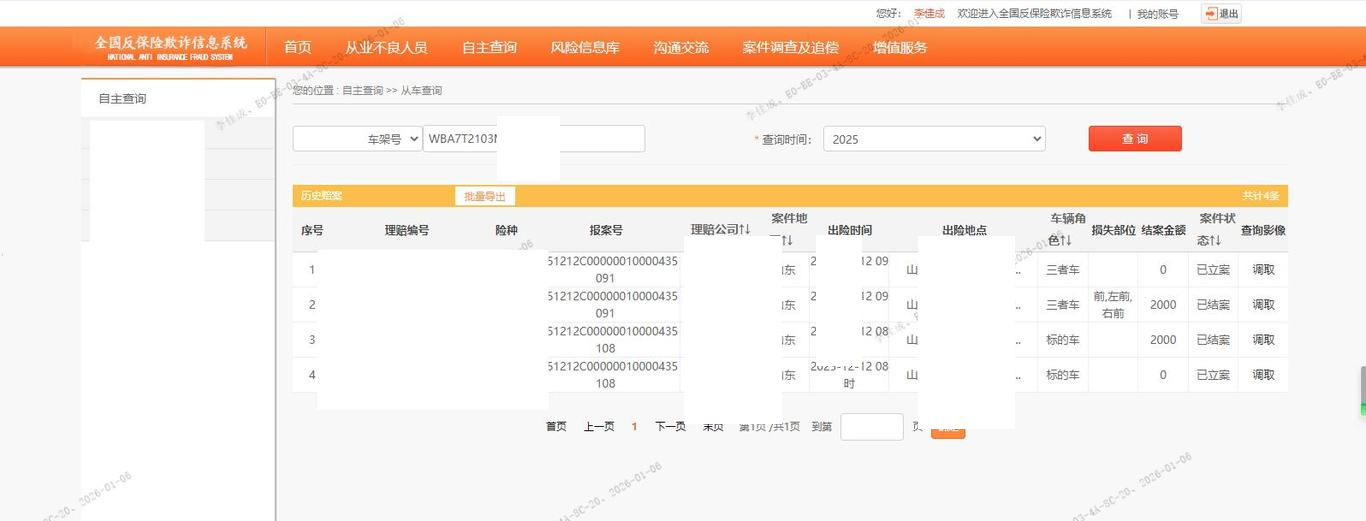Image resolution: width=1366 pixels, height=521 pixels.
Task: Click the page number jump input box
Action: point(871,427)
